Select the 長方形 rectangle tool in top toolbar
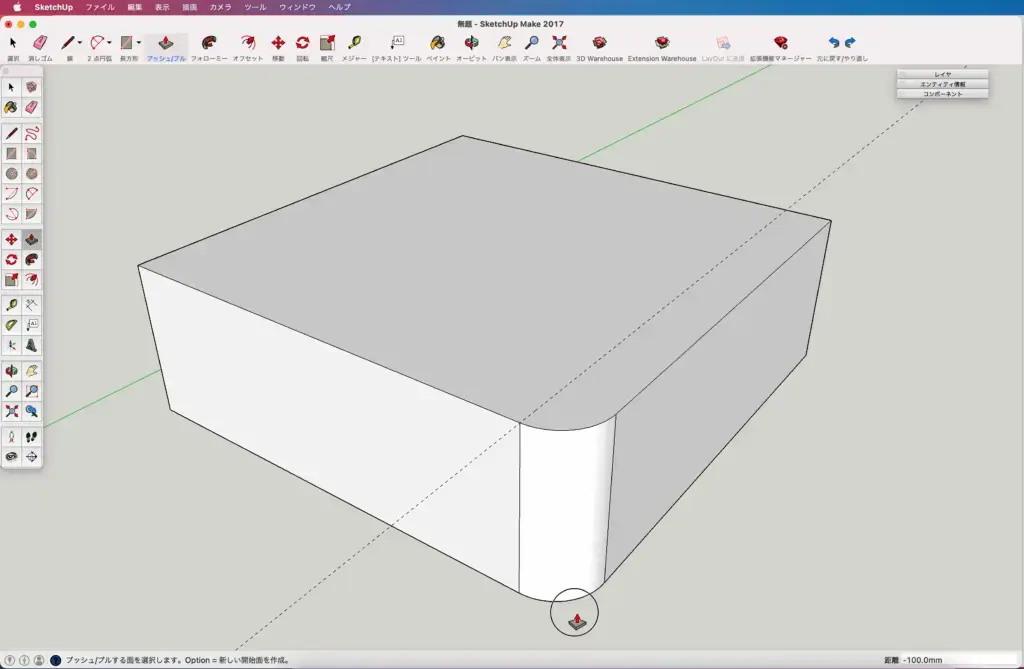The image size is (1024, 669). coord(126,43)
